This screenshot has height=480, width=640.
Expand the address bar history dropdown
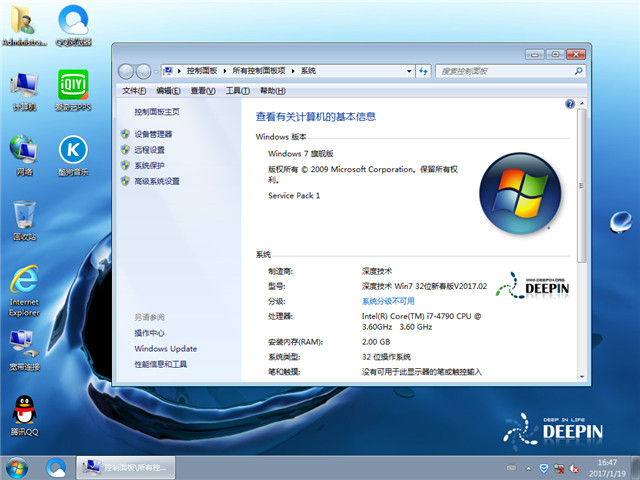pyautogui.click(x=409, y=71)
